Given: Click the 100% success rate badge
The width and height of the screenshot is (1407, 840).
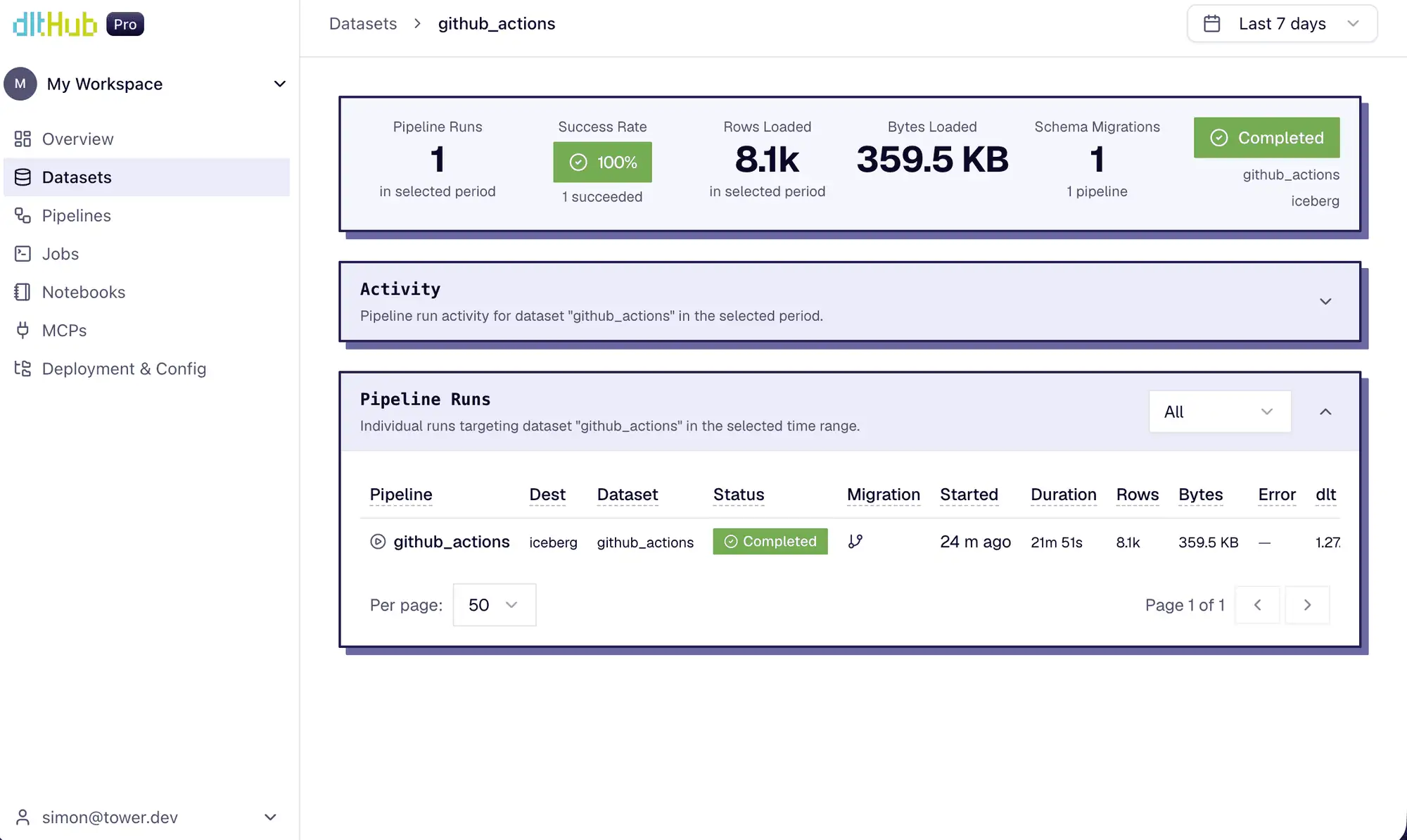Looking at the screenshot, I should click(x=602, y=163).
